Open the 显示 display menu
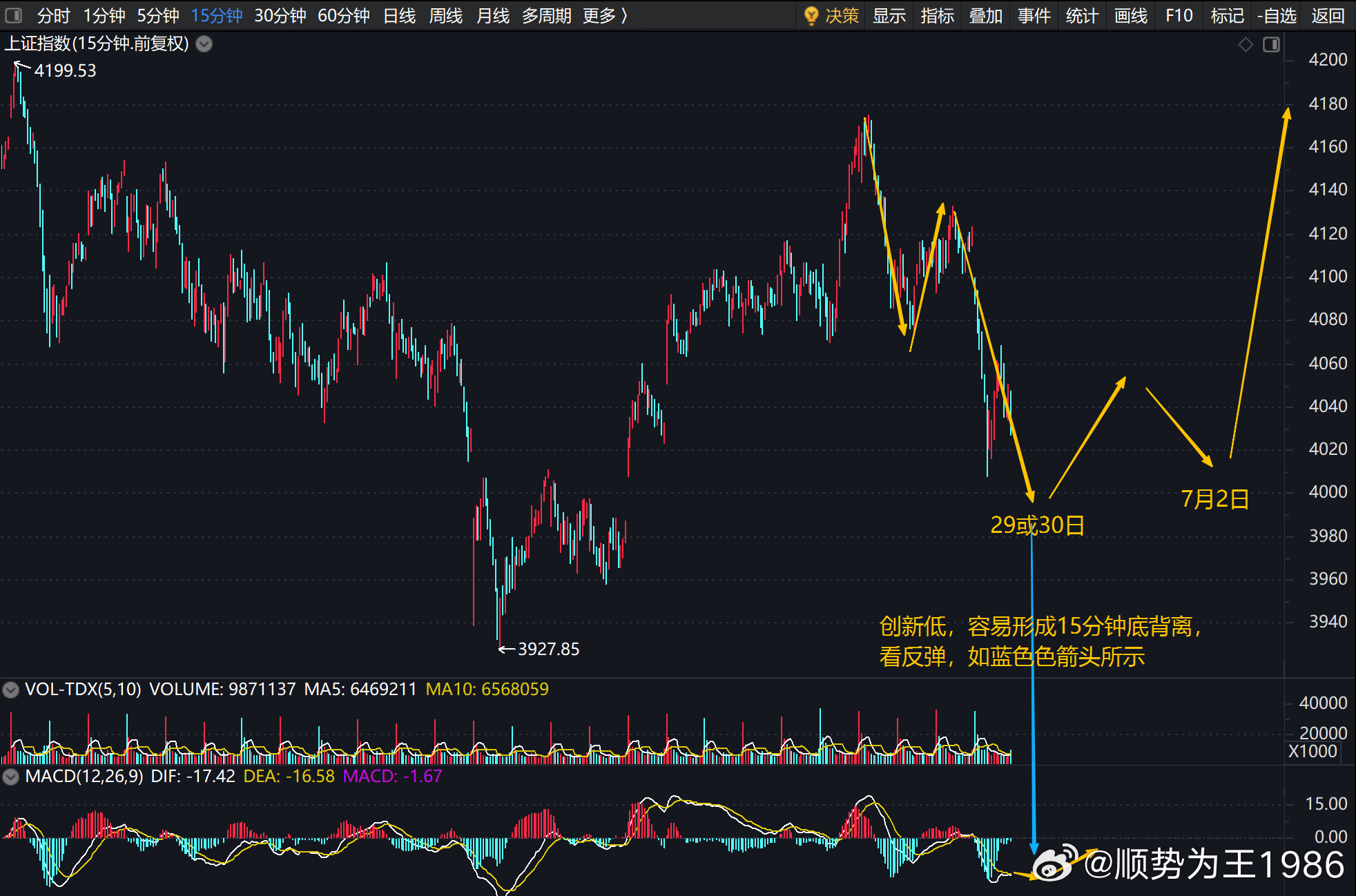1356x896 pixels. tap(889, 15)
